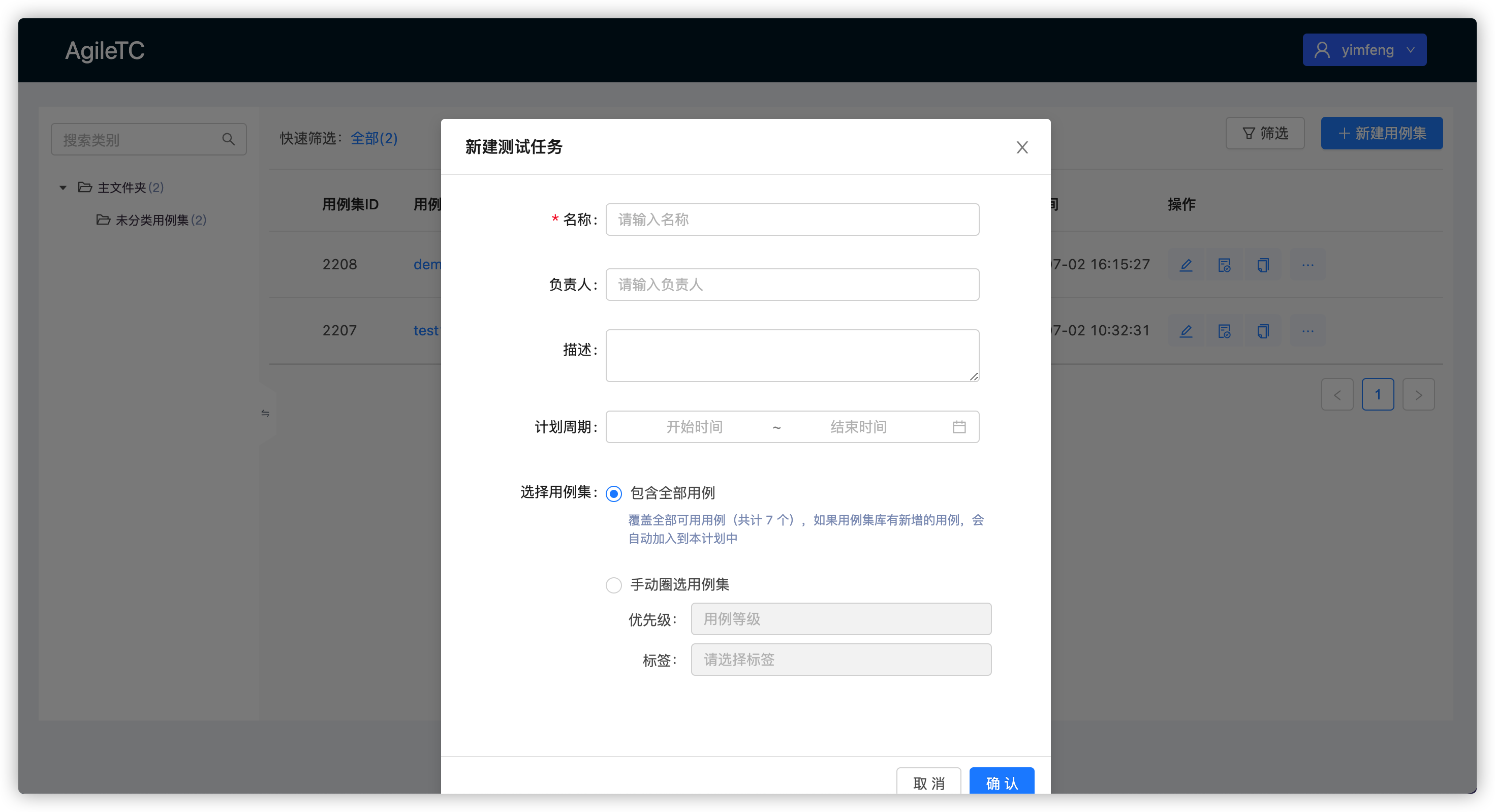Select 包含全部用例 radio option
This screenshot has width=1495, height=812.
click(614, 493)
